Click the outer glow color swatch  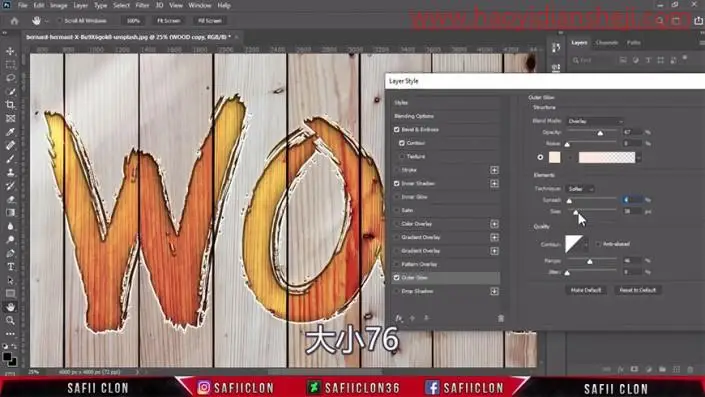[x=555, y=157]
